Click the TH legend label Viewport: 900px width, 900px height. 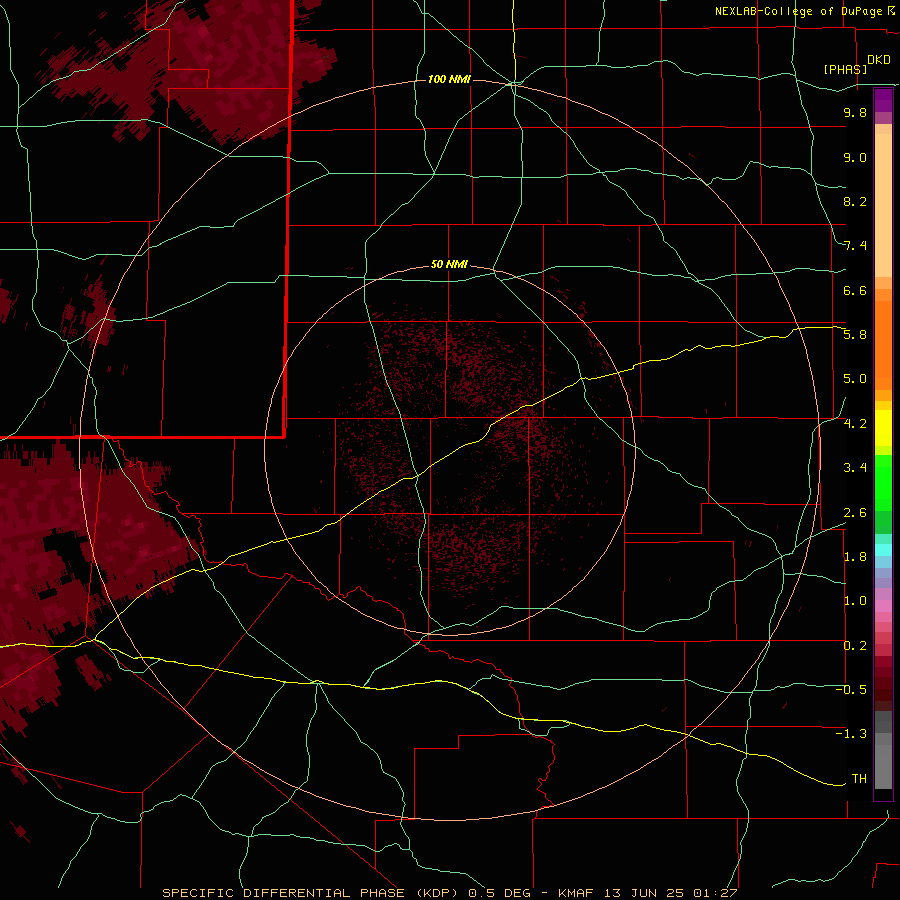click(859, 779)
